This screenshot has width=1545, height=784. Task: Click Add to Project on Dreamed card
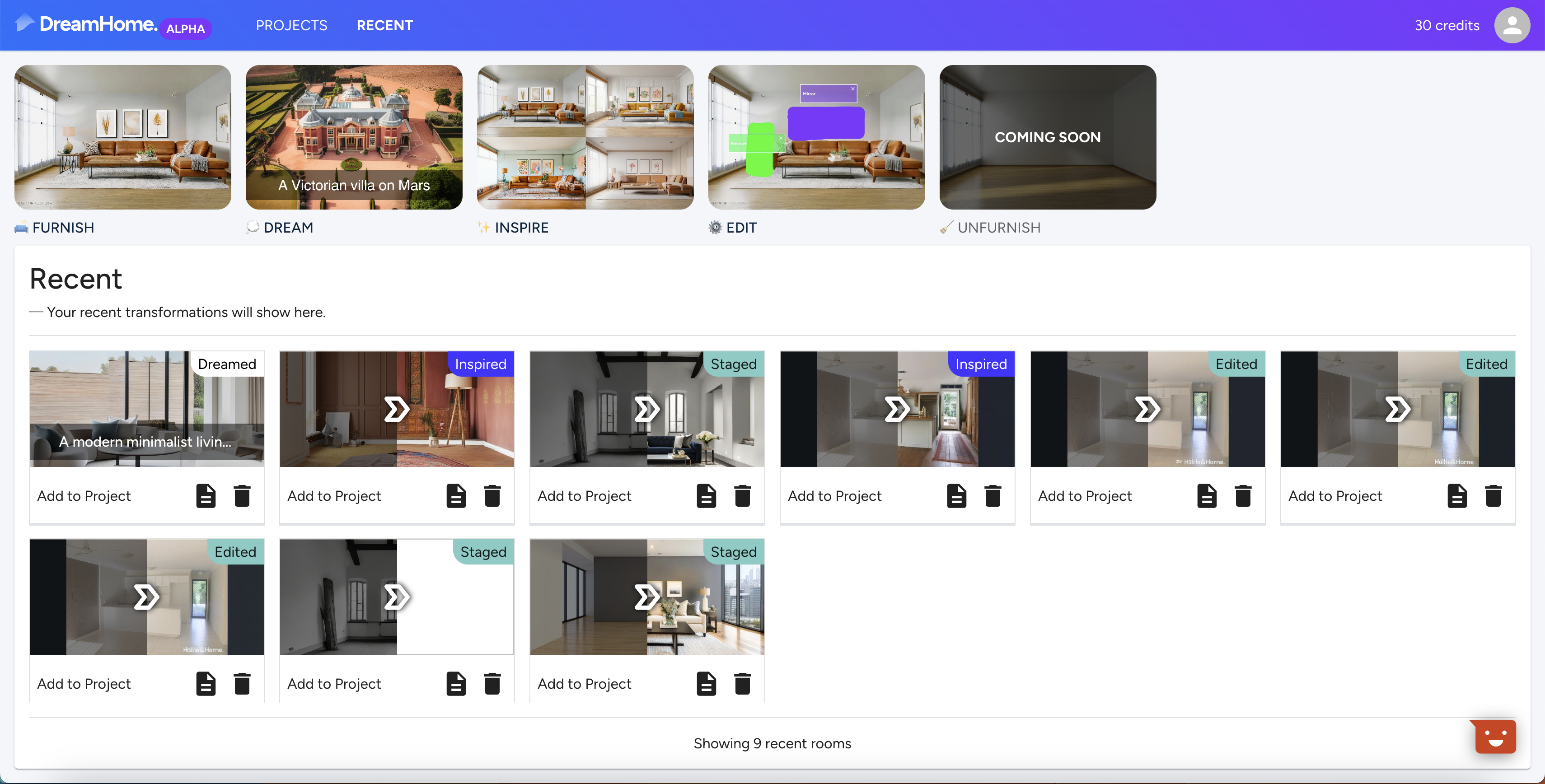84,496
